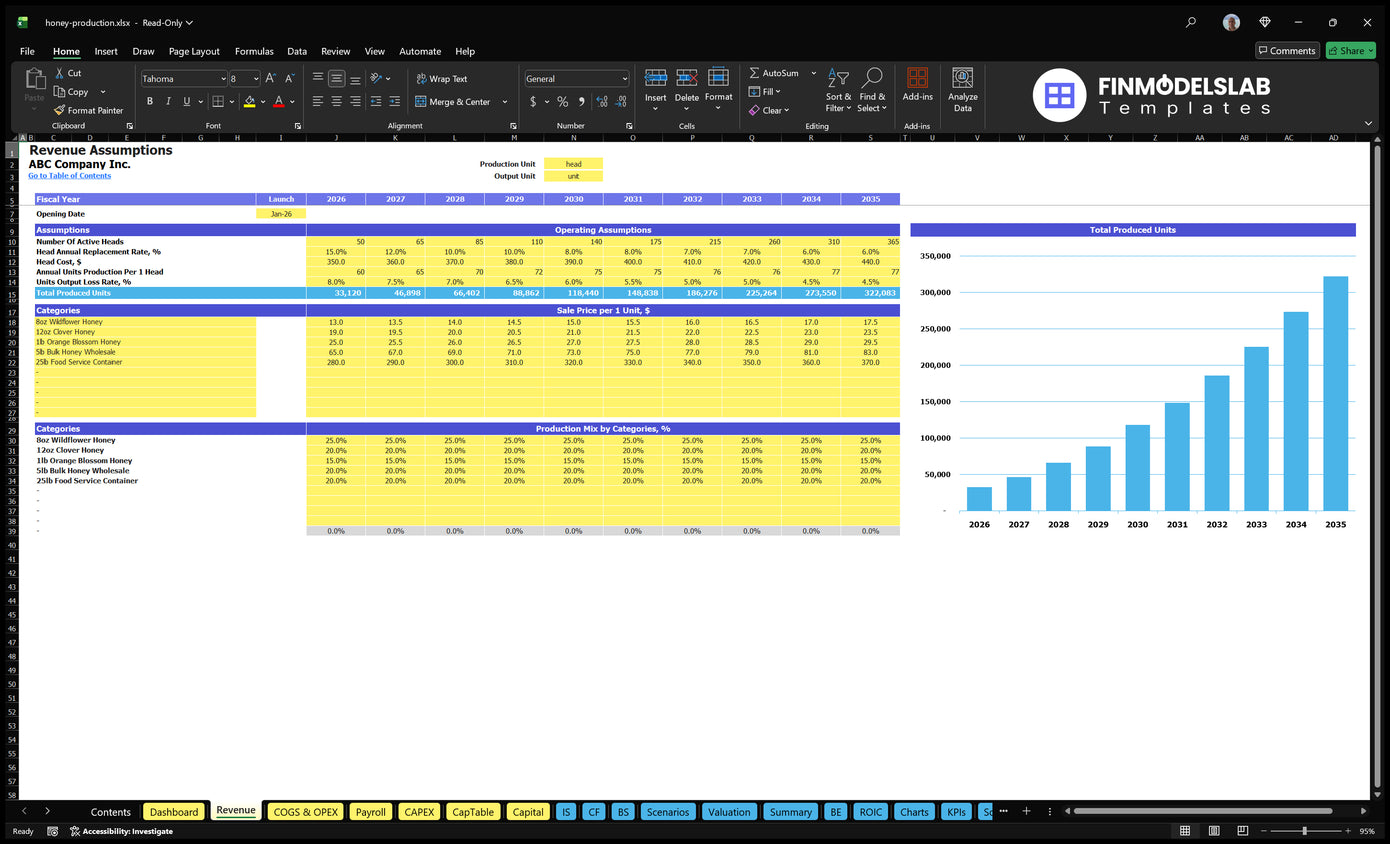
Task: Open the File menu
Action: click(x=27, y=51)
